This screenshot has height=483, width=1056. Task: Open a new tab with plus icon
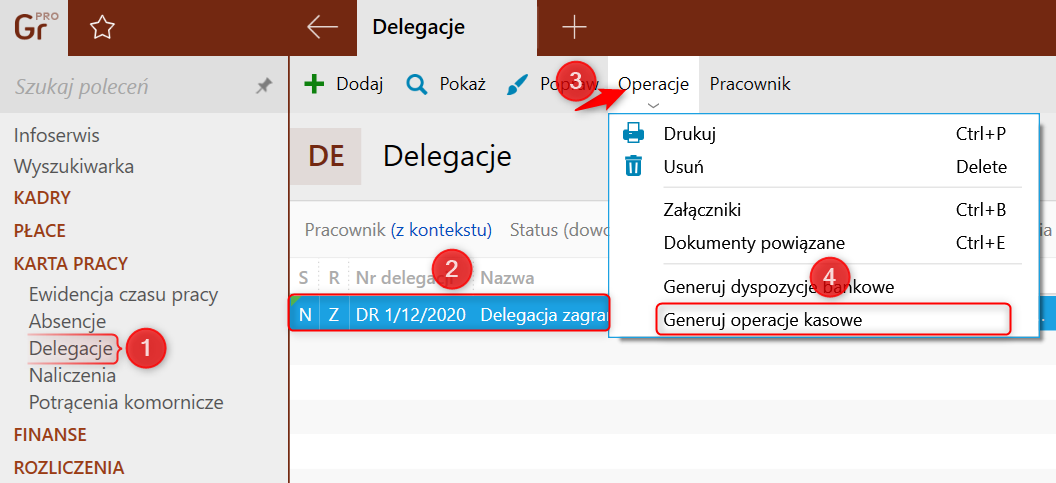pyautogui.click(x=574, y=27)
